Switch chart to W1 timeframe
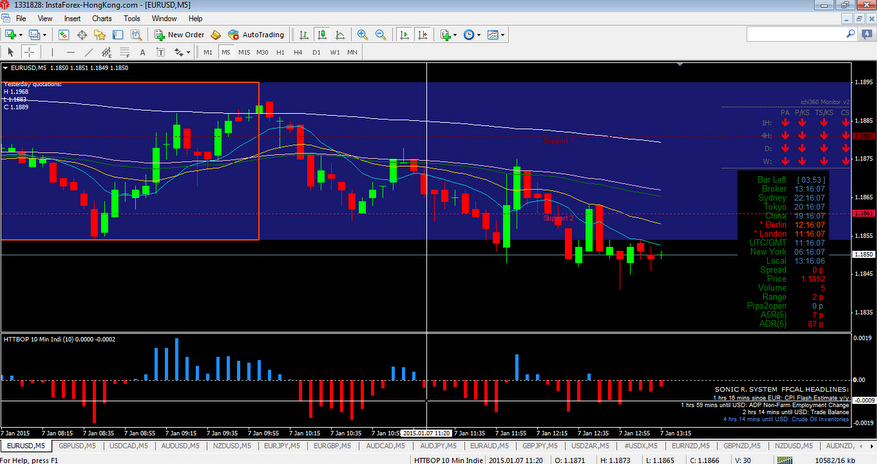The width and height of the screenshot is (877, 464). (x=334, y=52)
